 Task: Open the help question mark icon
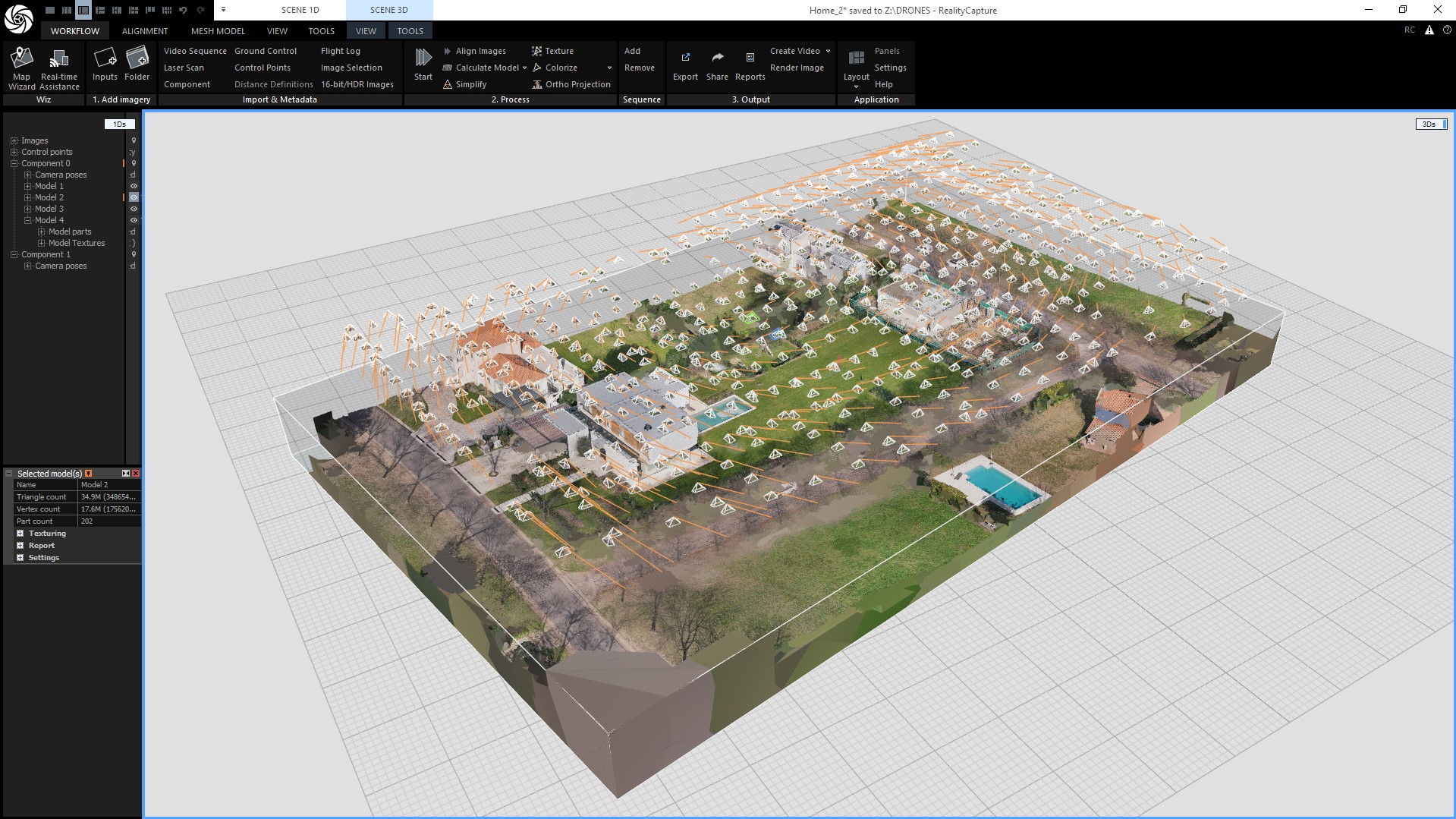coord(1447,30)
